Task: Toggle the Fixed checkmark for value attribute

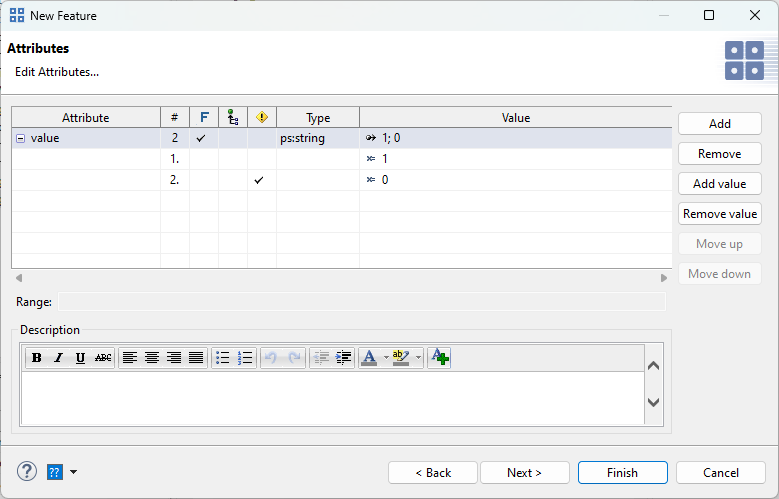Action: (x=203, y=139)
